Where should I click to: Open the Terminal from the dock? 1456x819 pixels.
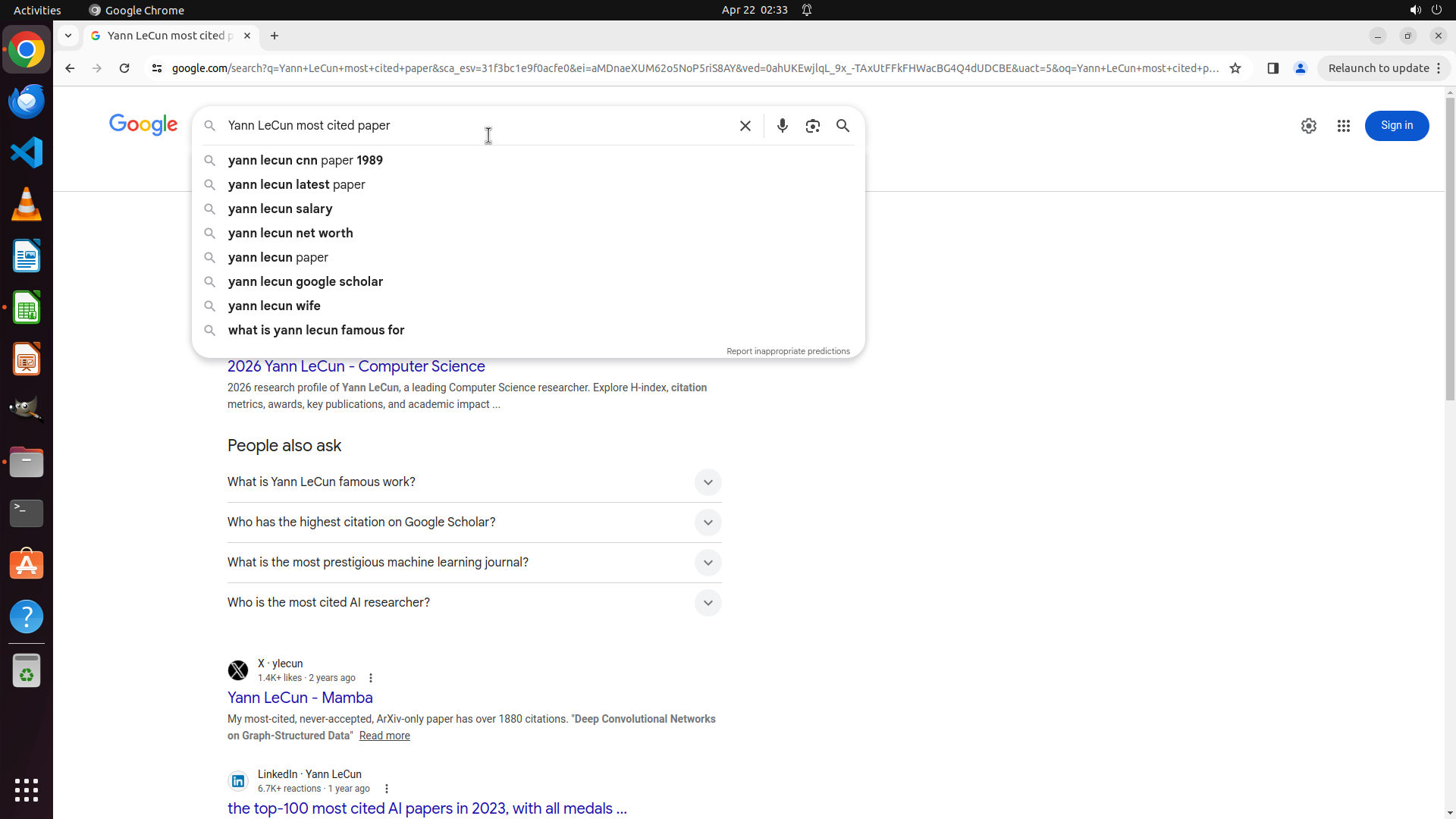(27, 513)
